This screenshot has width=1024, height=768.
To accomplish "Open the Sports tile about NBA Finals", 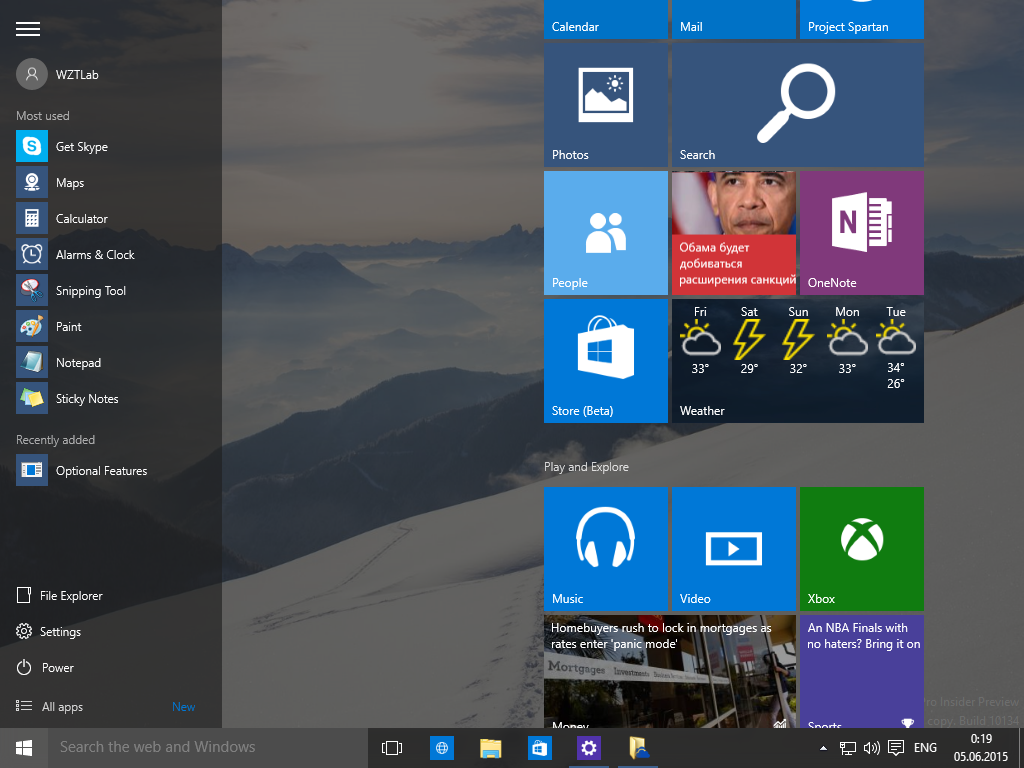I will (862, 671).
